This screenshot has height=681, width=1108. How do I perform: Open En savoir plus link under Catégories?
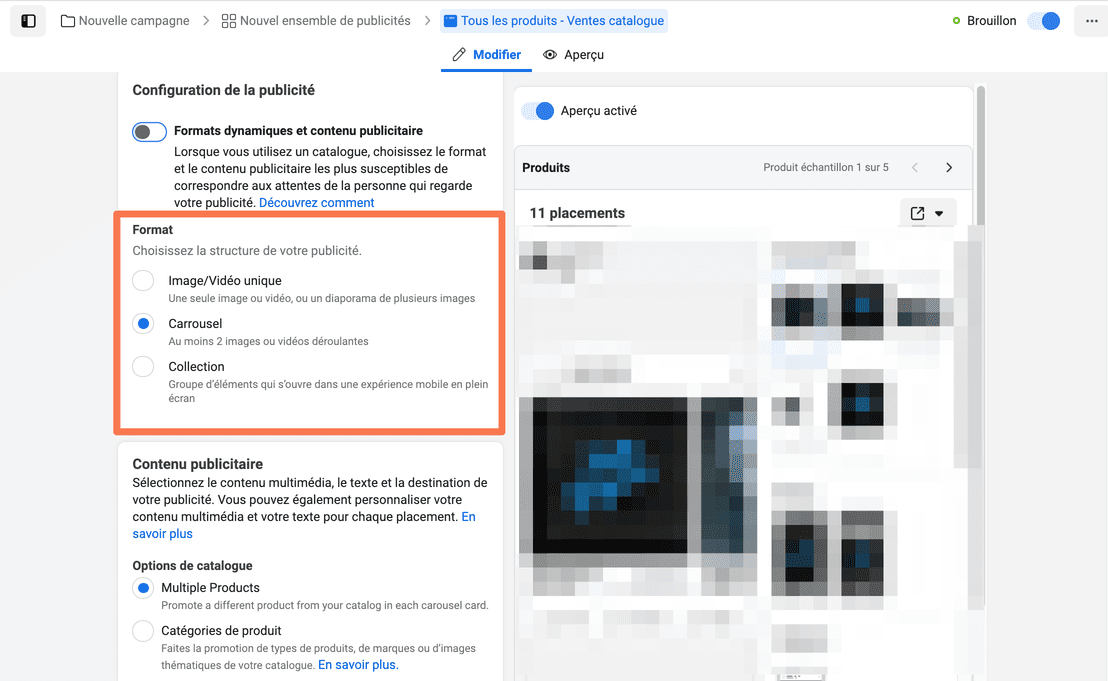click(358, 665)
